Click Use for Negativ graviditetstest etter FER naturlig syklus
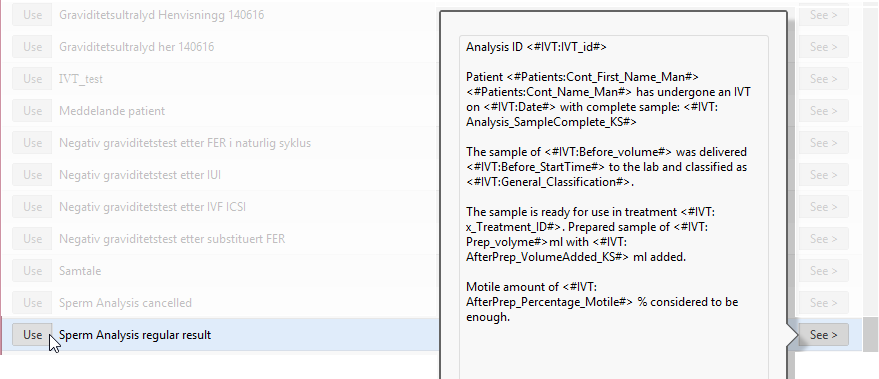 (32, 143)
